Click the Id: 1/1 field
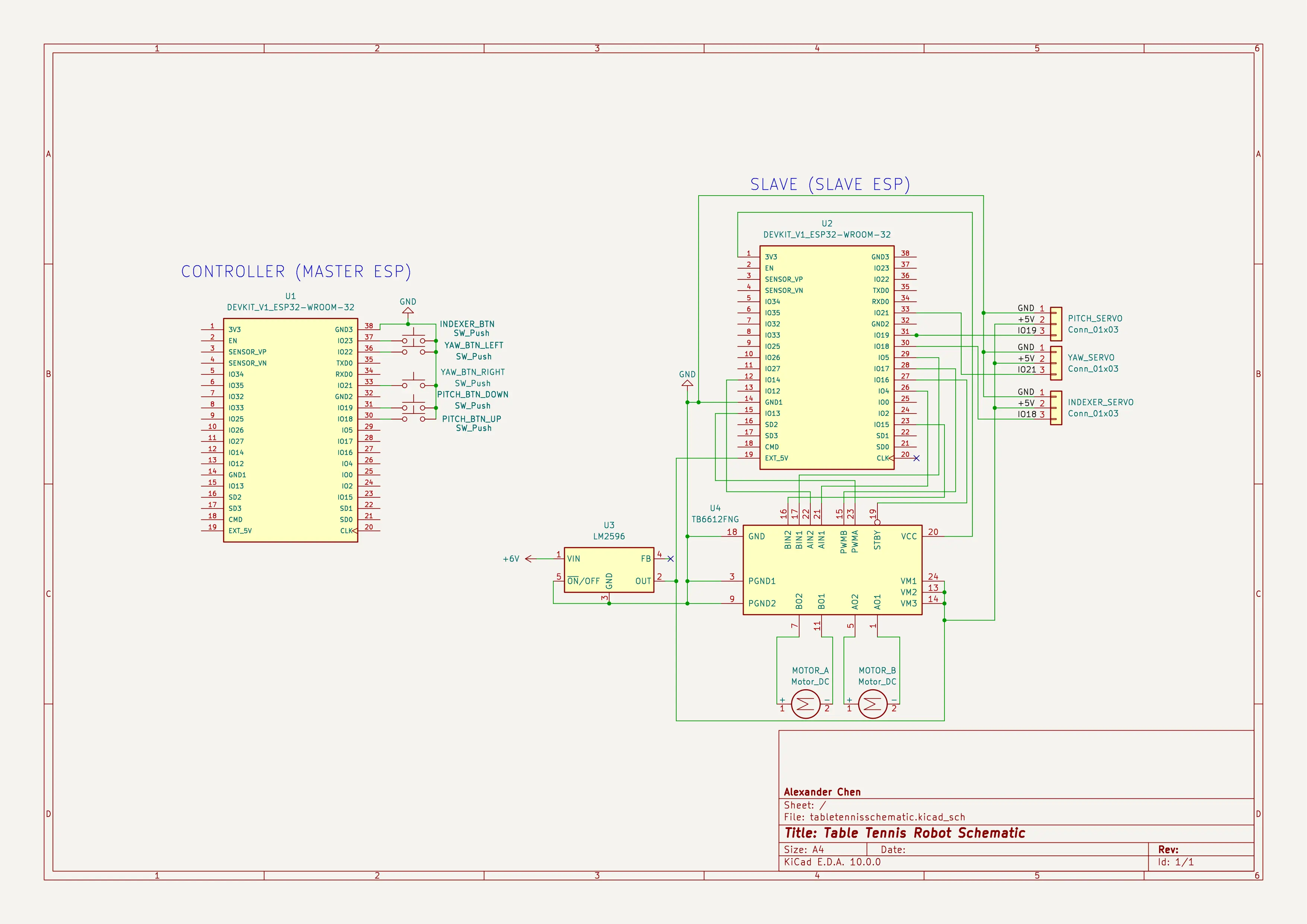This screenshot has height=924, width=1307. [x=1175, y=862]
